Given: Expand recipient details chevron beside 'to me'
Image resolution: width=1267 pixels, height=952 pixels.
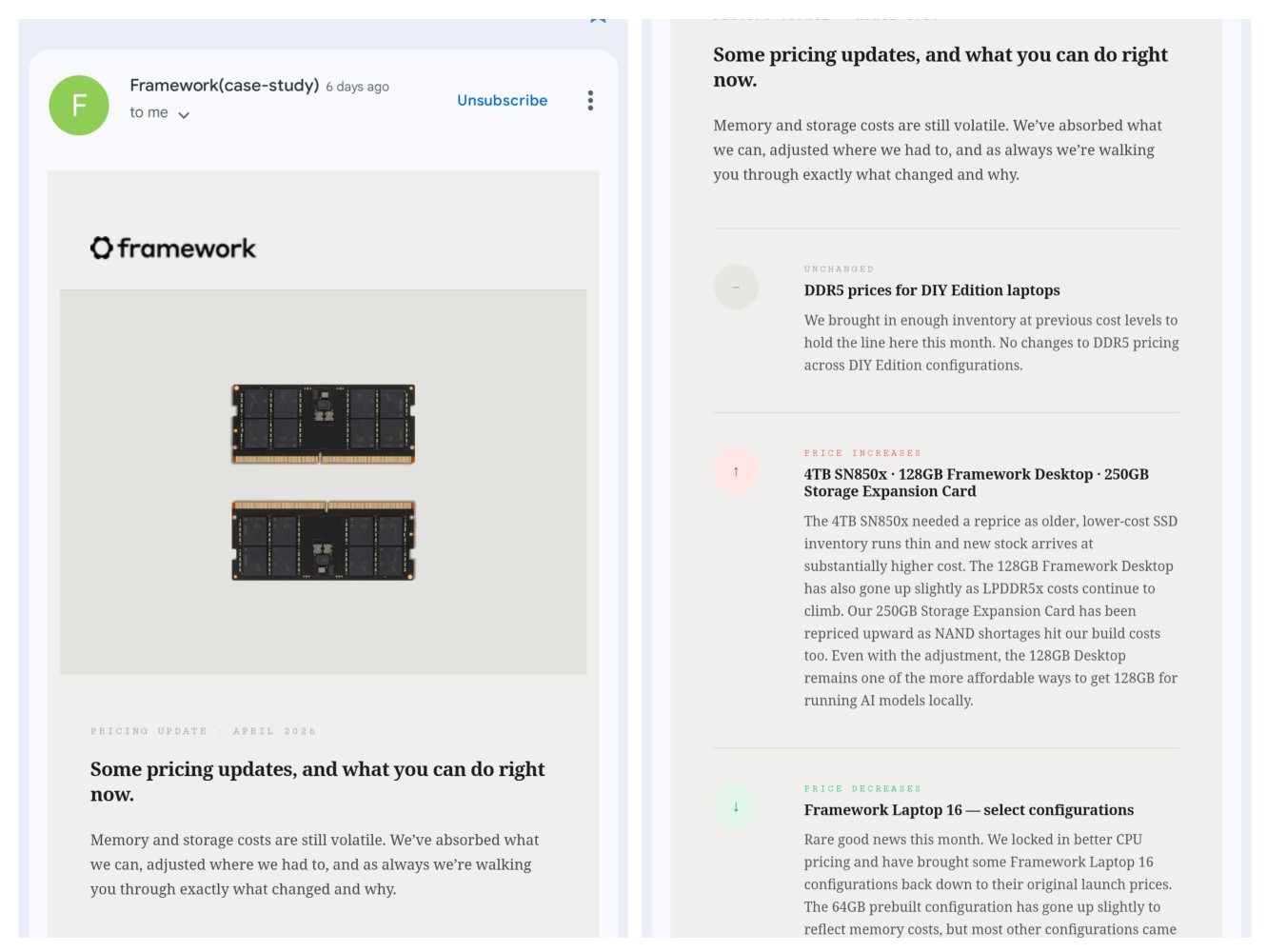Looking at the screenshot, I should click(x=184, y=114).
